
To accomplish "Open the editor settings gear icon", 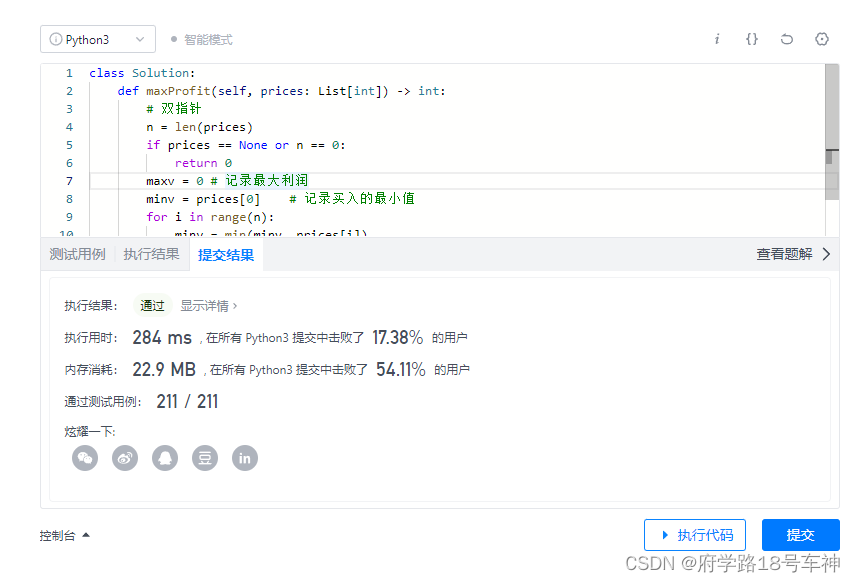I will (x=822, y=39).
